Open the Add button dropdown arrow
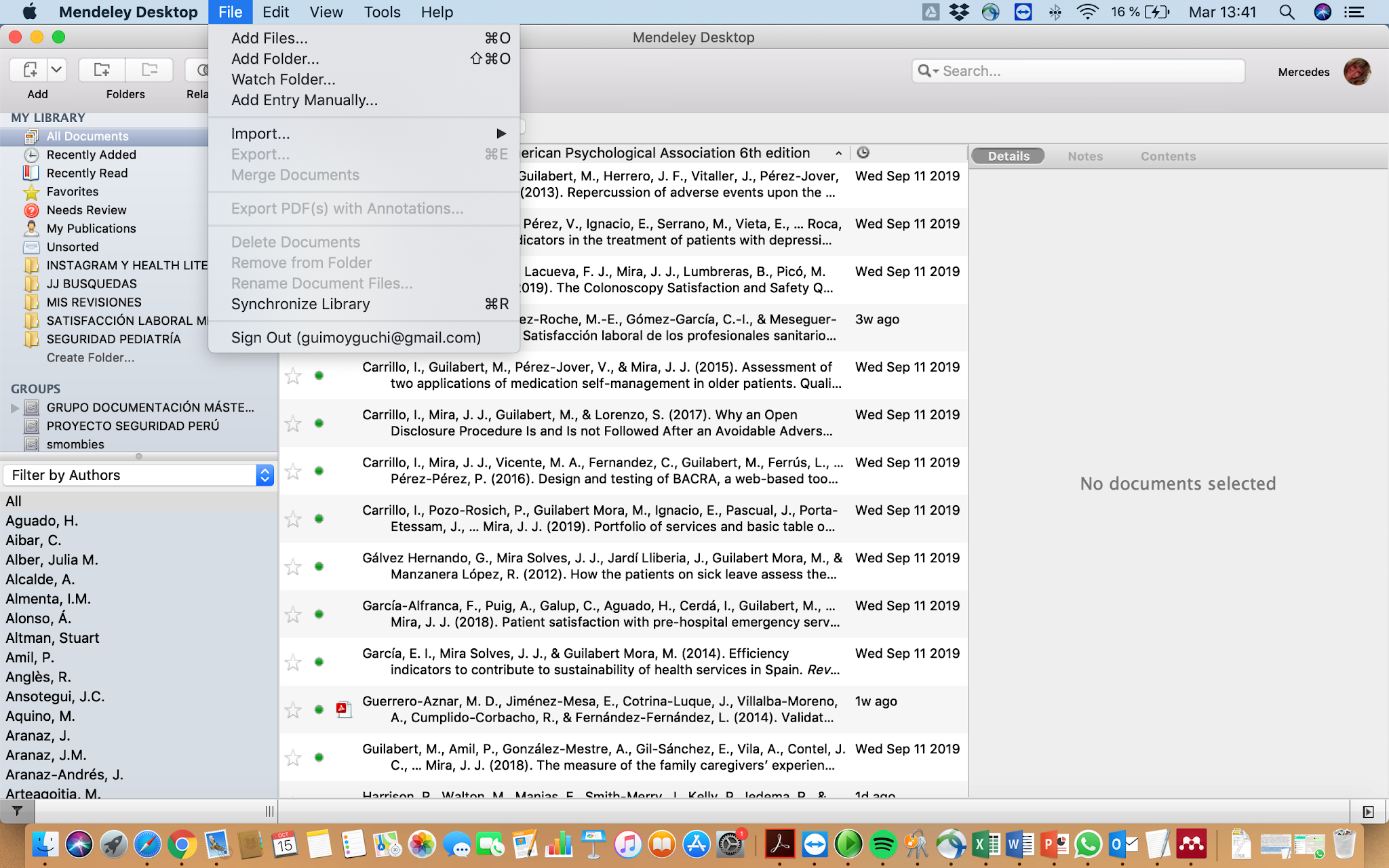Screen dimensions: 1389x868 tap(57, 70)
